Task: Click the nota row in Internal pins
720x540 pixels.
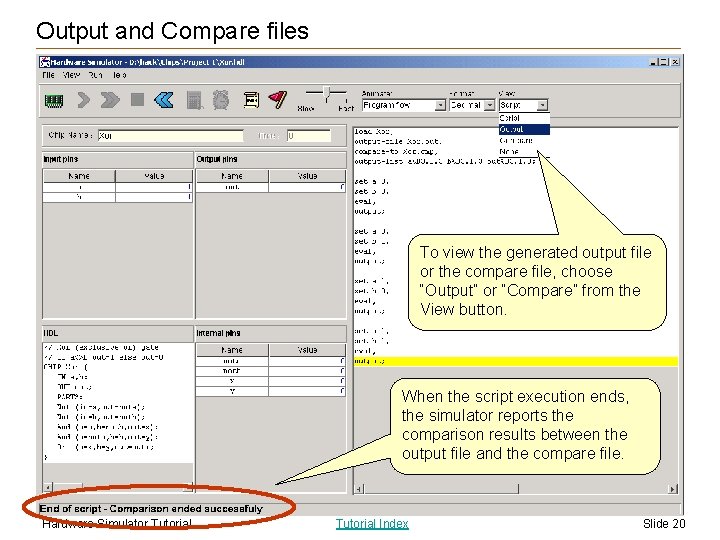Action: point(271,361)
